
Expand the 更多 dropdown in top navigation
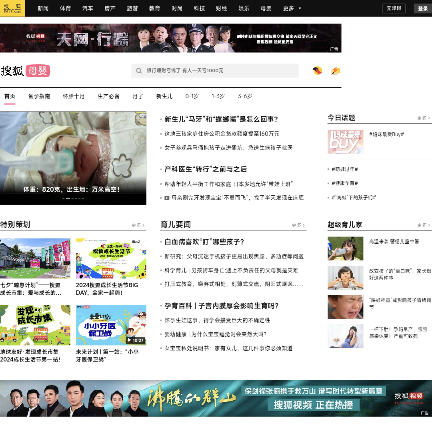(292, 8)
